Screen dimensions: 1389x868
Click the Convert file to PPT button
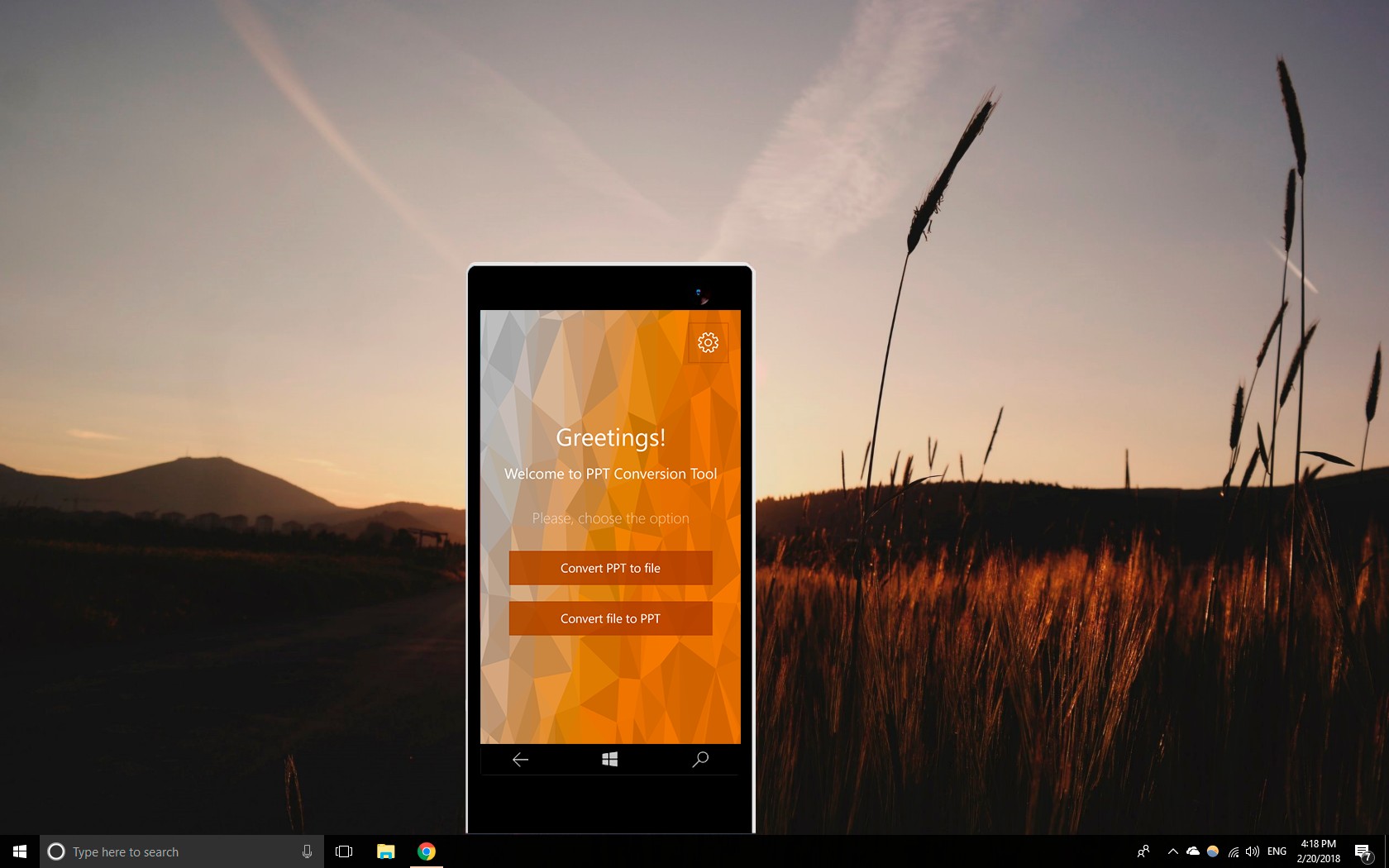610,618
